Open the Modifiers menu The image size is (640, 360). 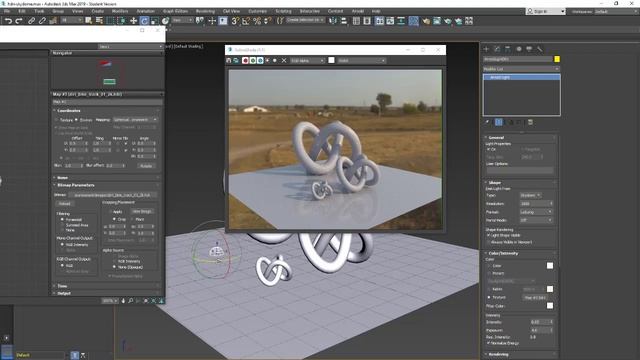pyautogui.click(x=120, y=11)
